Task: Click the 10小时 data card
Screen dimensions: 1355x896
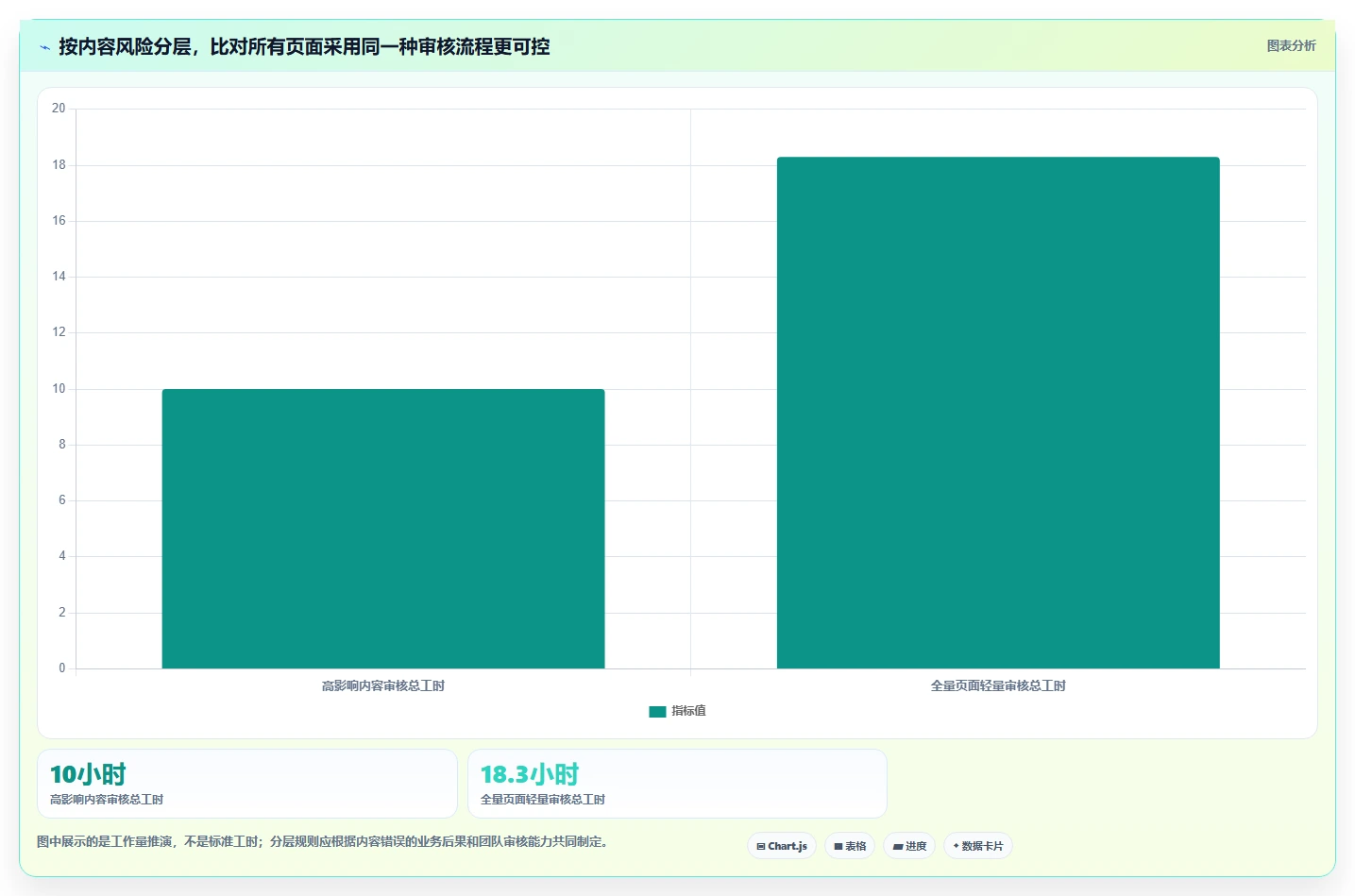Action: click(247, 784)
